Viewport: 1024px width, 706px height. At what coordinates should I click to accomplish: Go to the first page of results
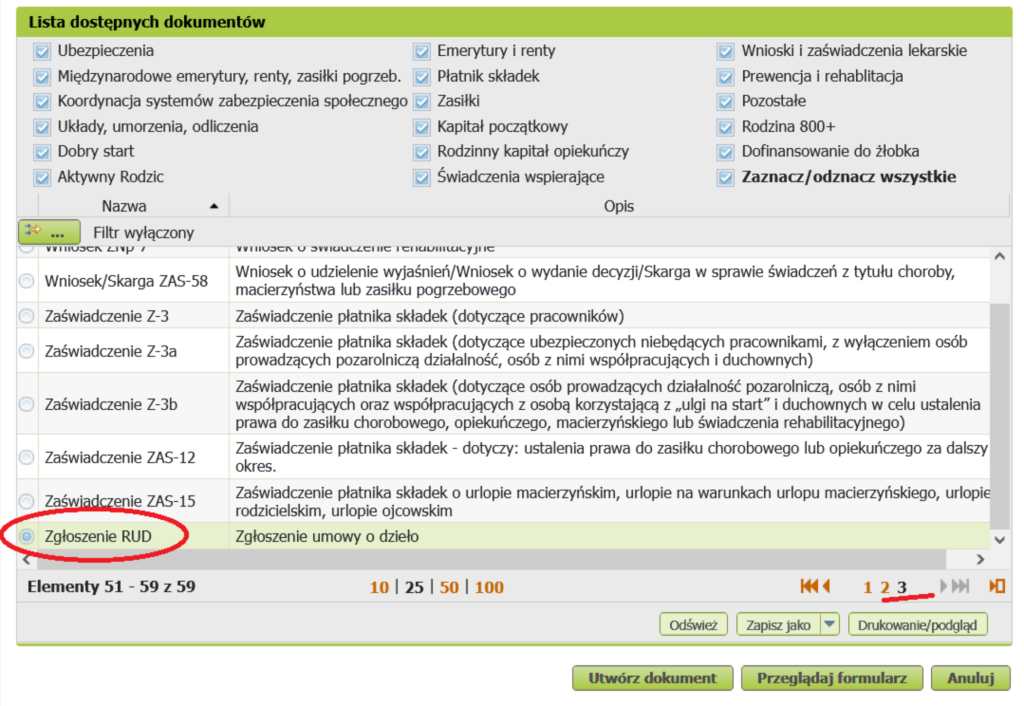pos(809,587)
